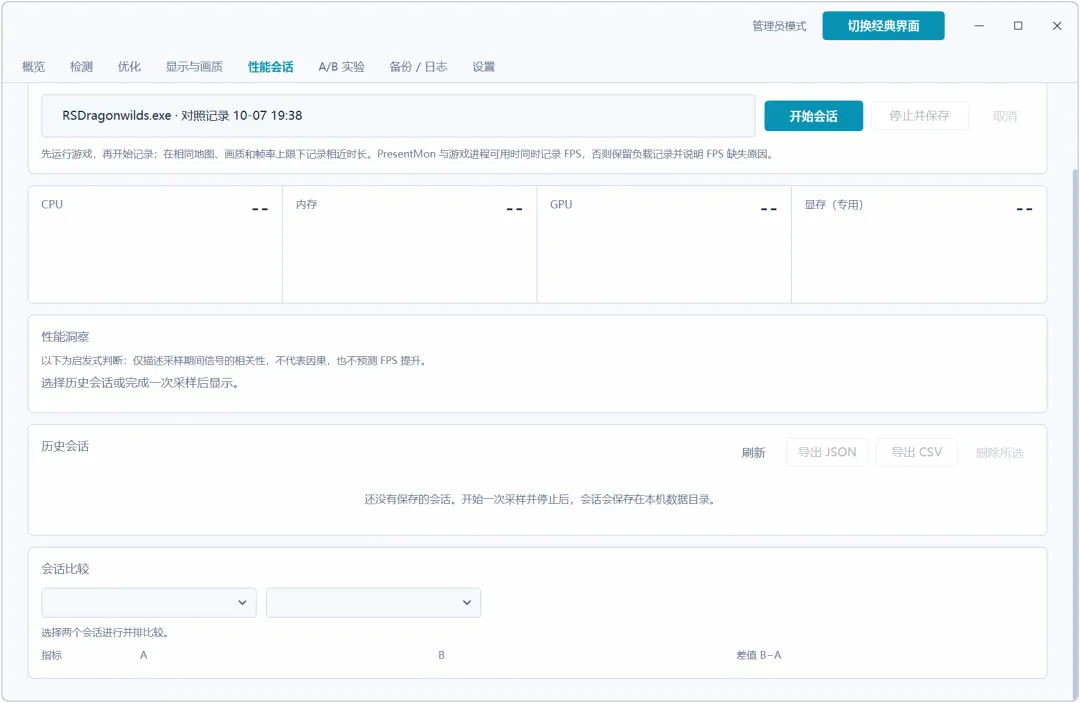1080x703 pixels.
Task: Click the 导出 CSV button
Action: (x=917, y=452)
